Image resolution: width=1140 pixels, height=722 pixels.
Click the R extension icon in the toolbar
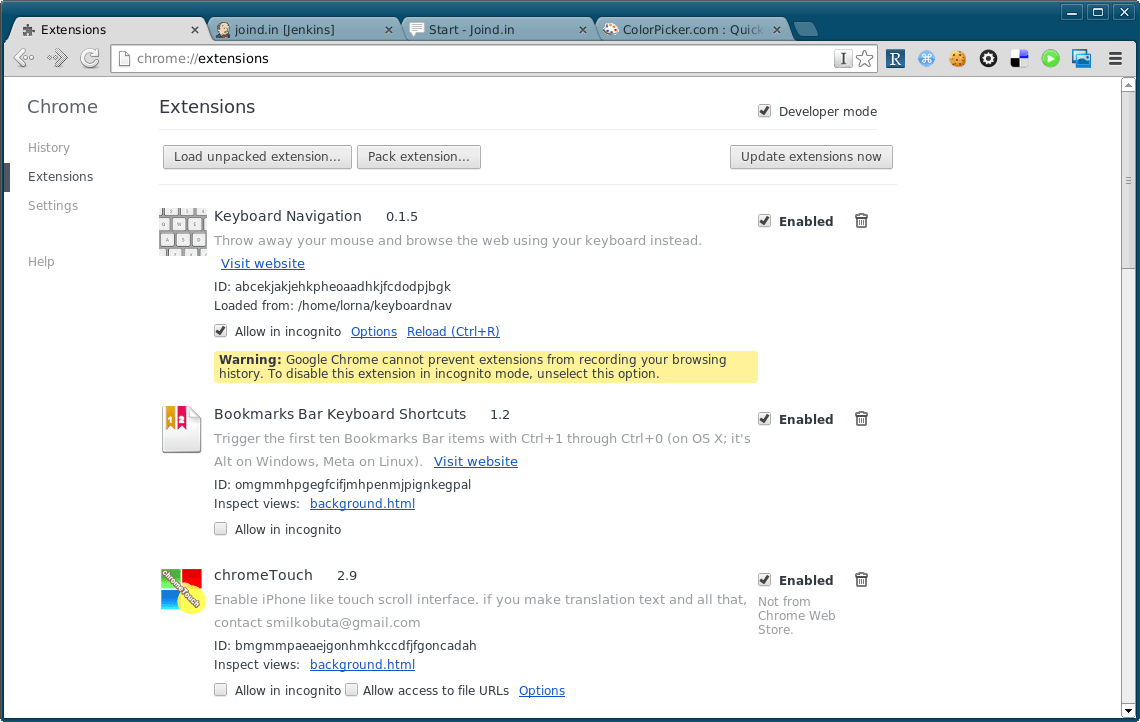(x=895, y=58)
